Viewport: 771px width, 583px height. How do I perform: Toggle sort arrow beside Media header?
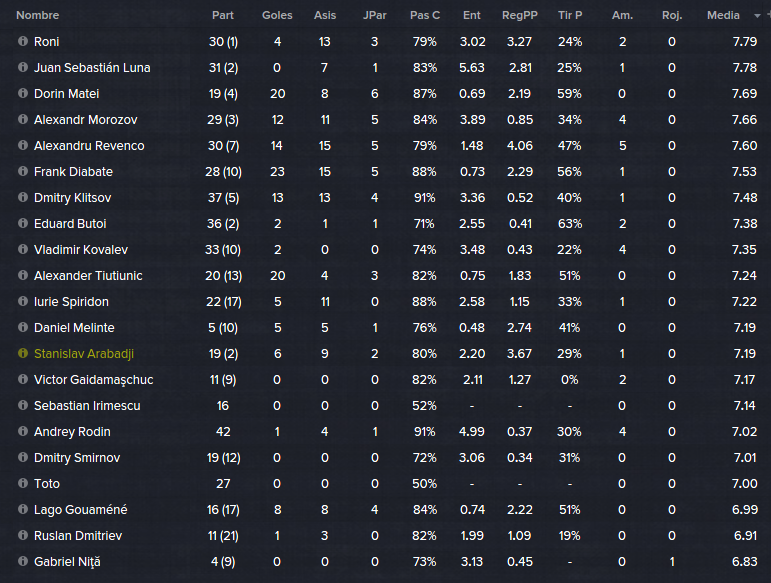click(757, 16)
